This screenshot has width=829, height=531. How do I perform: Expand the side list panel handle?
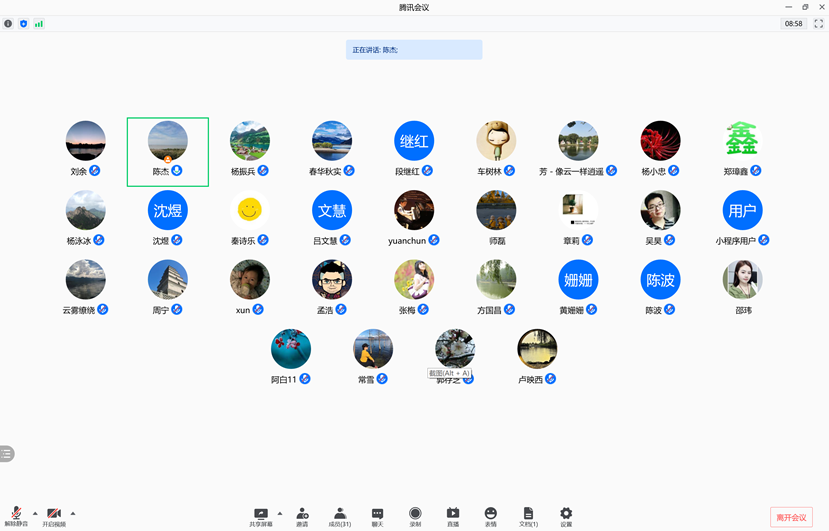7,454
